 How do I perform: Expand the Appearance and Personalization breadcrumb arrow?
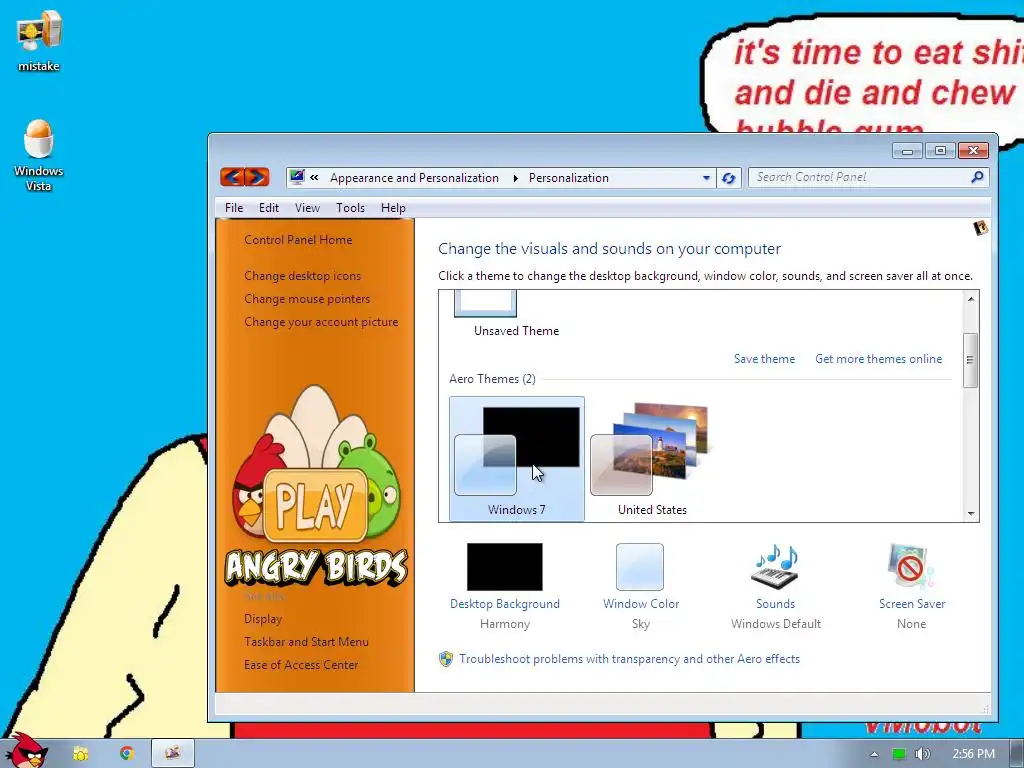(515, 178)
